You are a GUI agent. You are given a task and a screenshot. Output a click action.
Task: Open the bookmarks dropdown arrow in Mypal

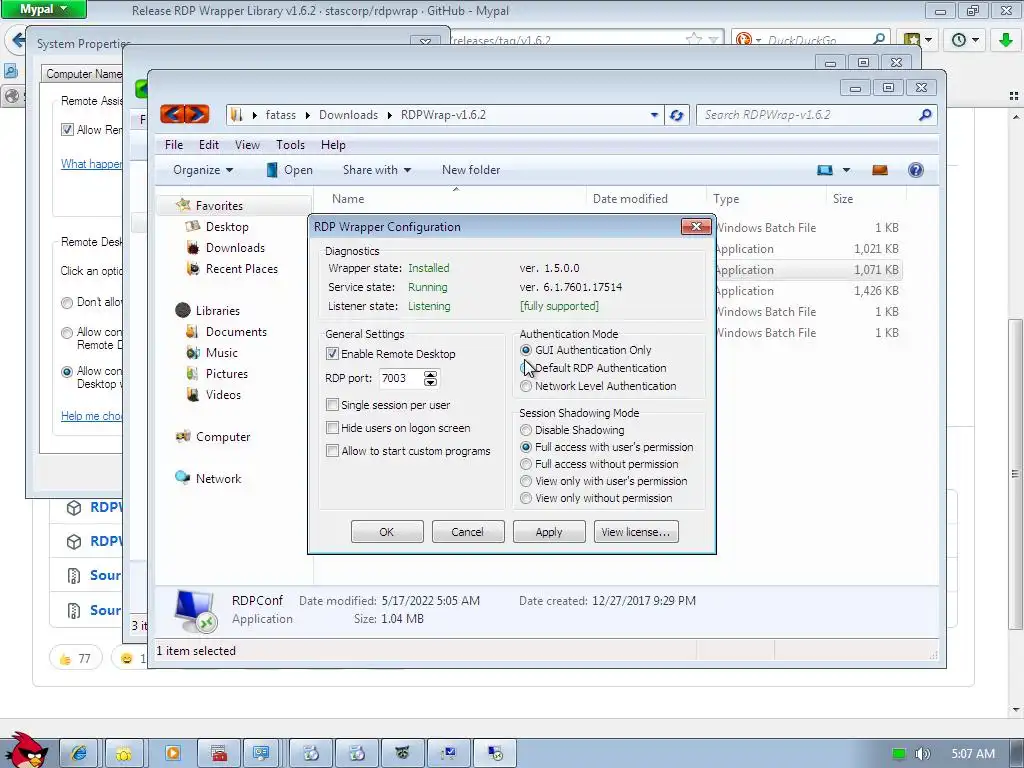click(928, 40)
